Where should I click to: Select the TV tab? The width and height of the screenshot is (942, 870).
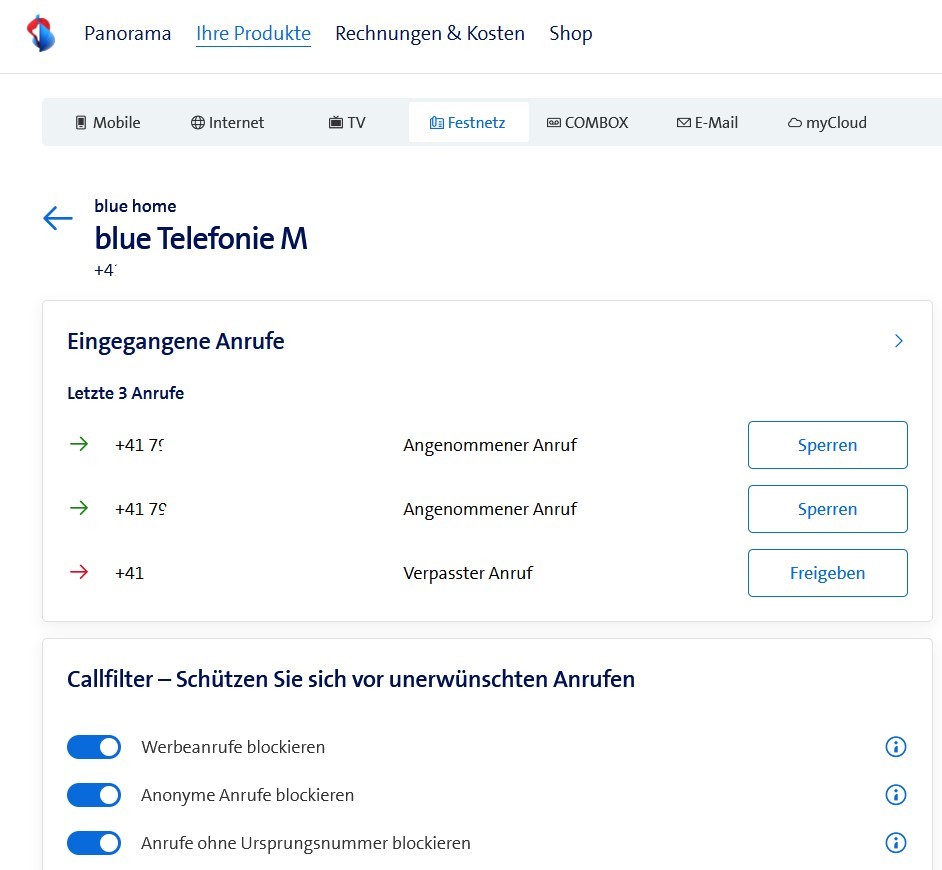[x=347, y=123]
